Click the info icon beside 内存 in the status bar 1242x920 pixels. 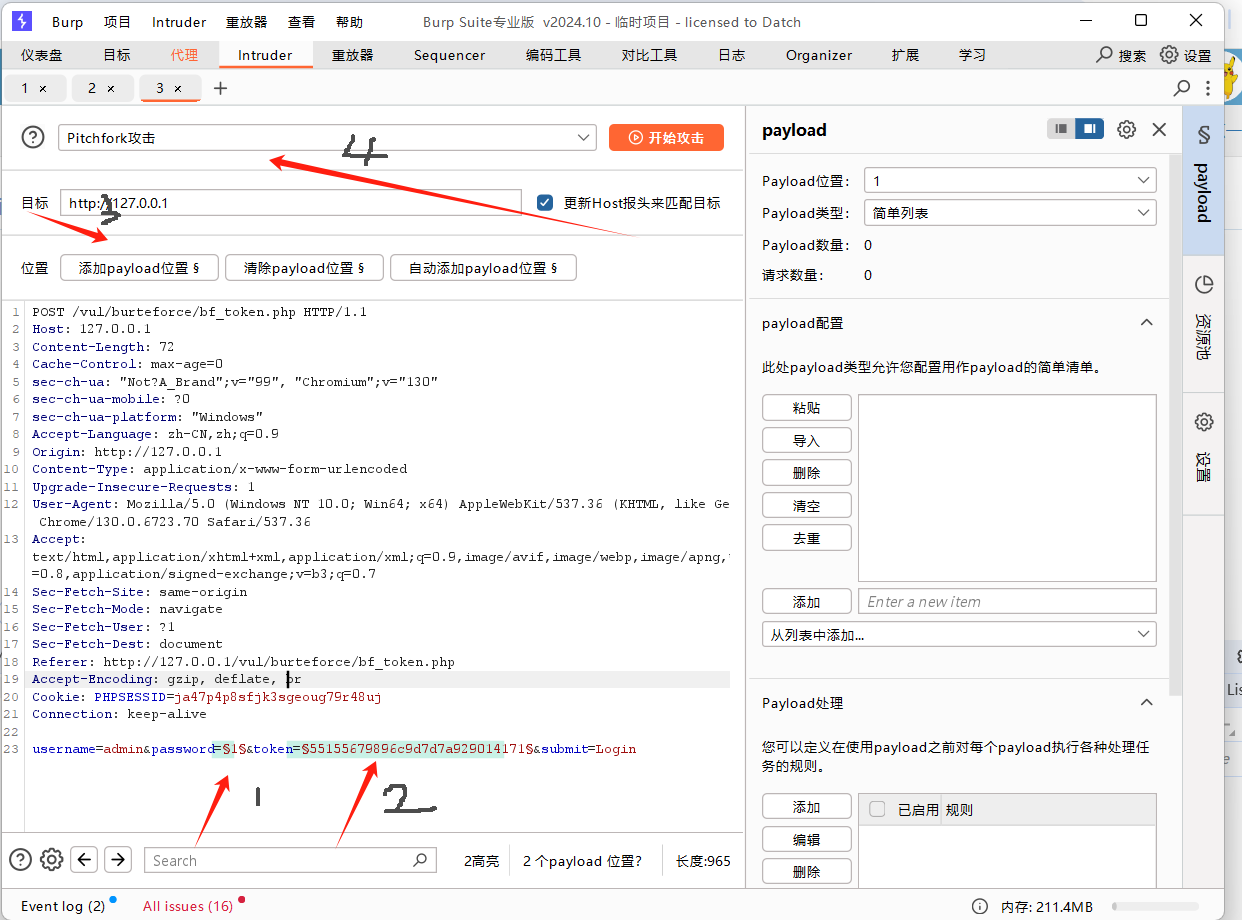pos(980,906)
